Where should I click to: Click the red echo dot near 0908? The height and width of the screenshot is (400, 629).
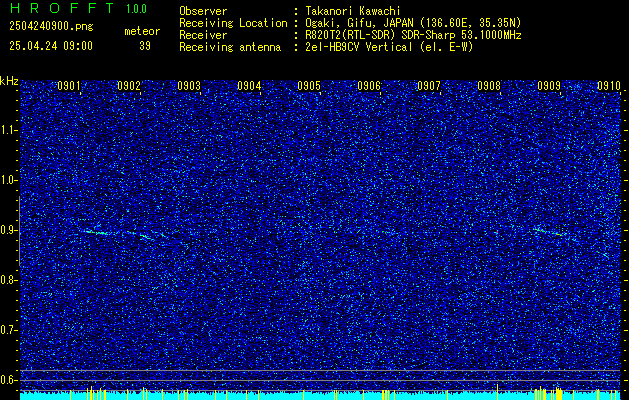point(496,232)
